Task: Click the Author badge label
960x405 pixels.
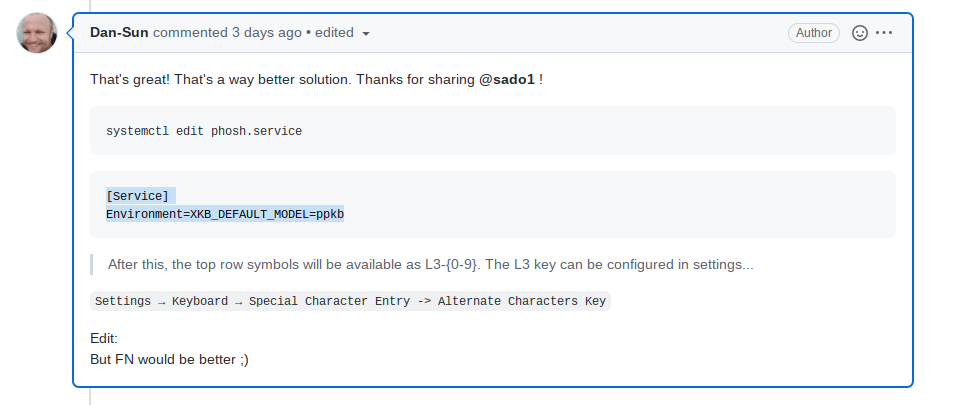Action: pos(813,32)
